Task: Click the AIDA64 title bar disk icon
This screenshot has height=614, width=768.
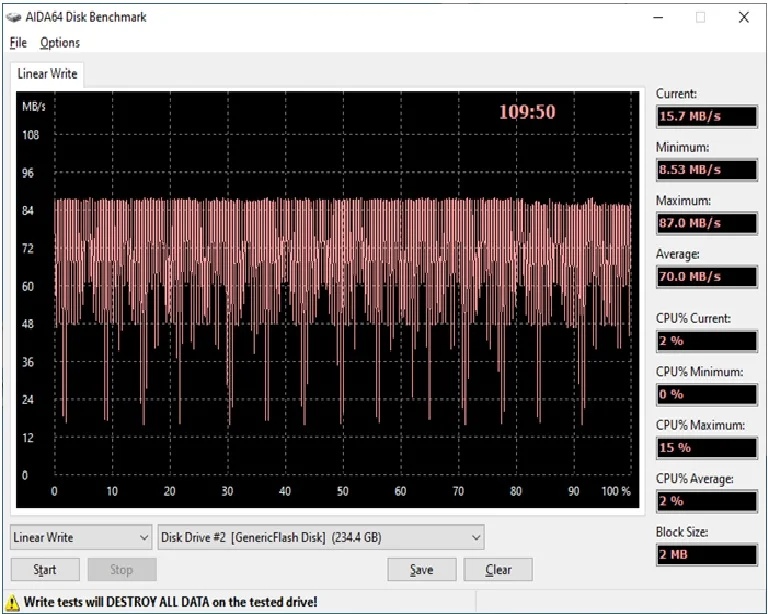Action: 13,17
